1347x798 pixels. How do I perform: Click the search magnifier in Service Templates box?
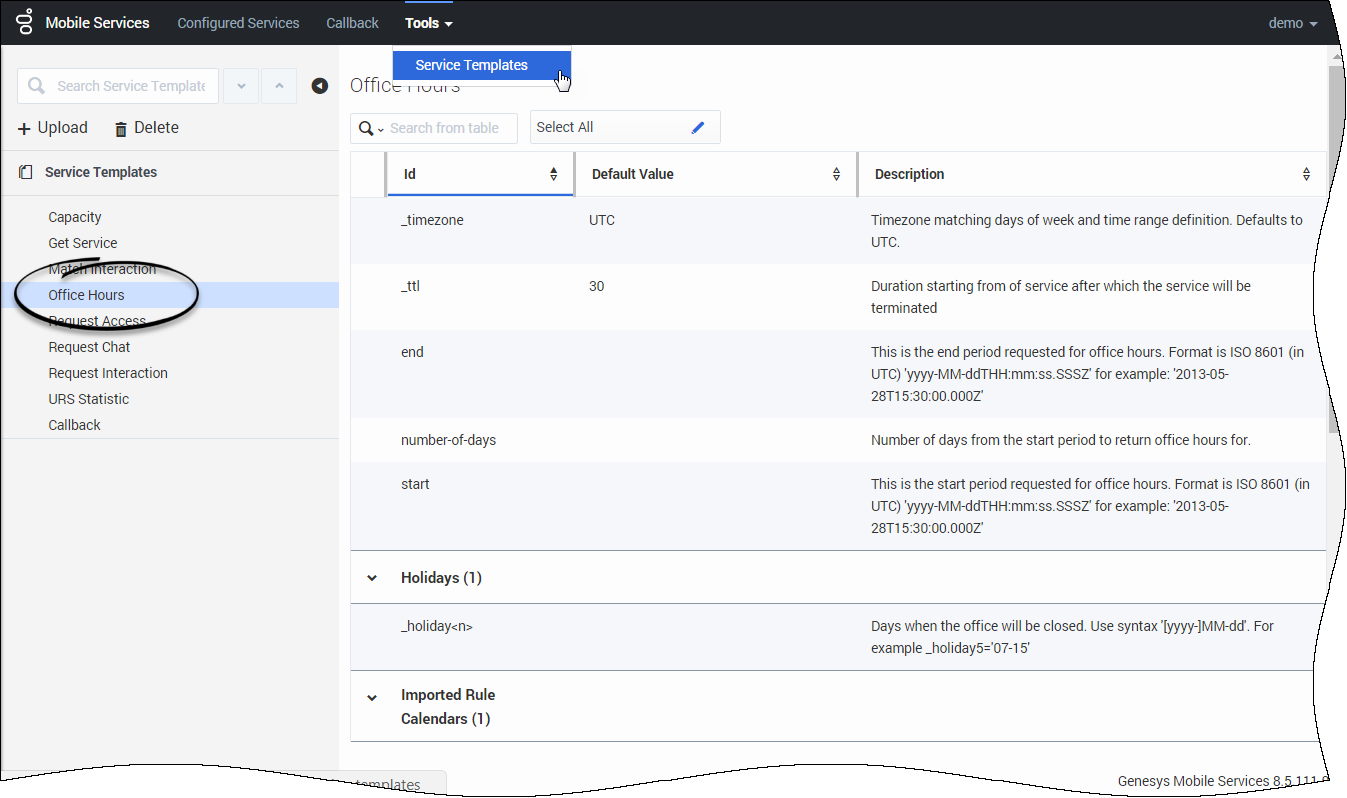click(x=37, y=86)
